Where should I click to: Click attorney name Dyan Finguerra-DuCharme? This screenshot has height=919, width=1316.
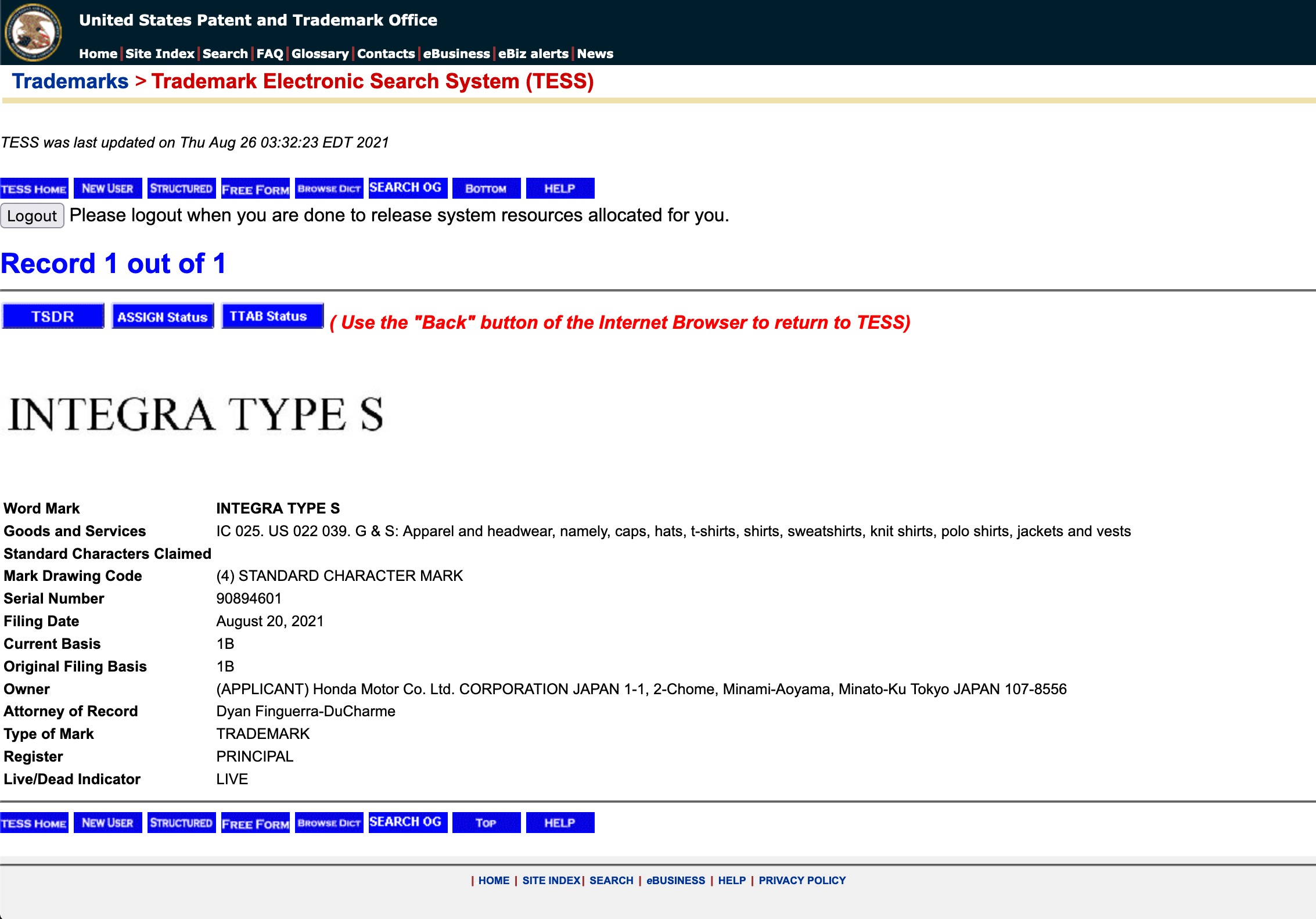click(x=306, y=712)
